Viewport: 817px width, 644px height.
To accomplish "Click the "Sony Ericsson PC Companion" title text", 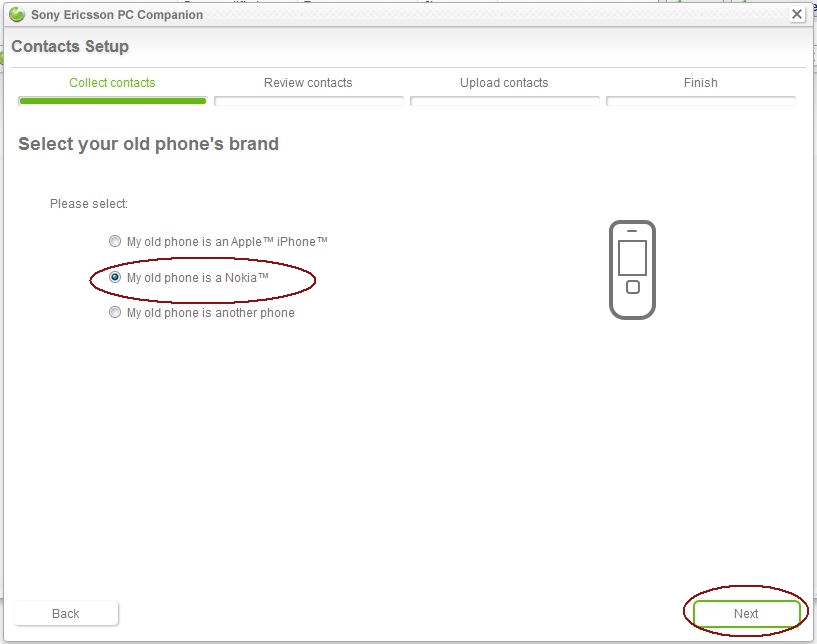I will (x=117, y=15).
